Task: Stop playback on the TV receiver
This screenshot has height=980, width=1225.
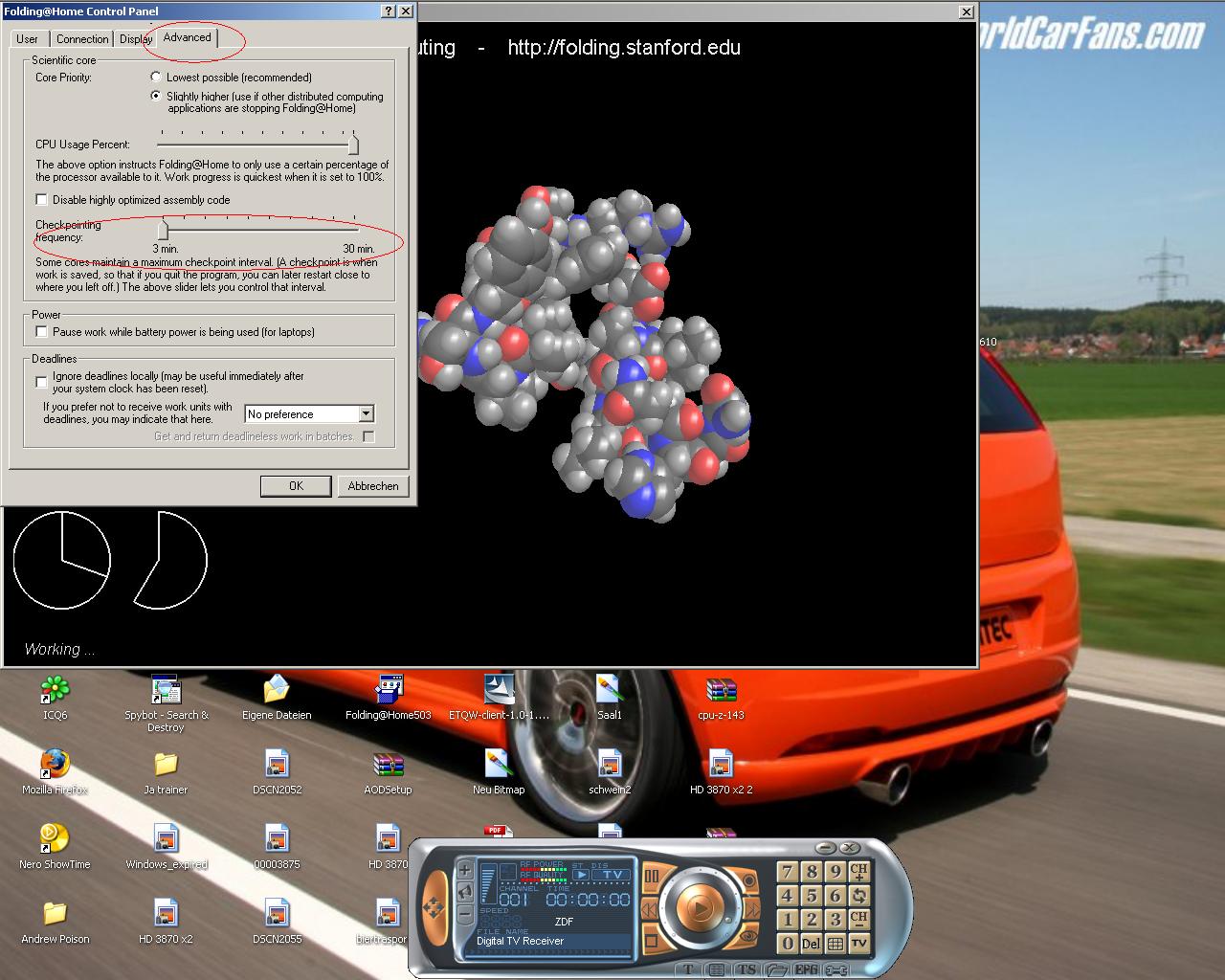Action: (x=651, y=941)
